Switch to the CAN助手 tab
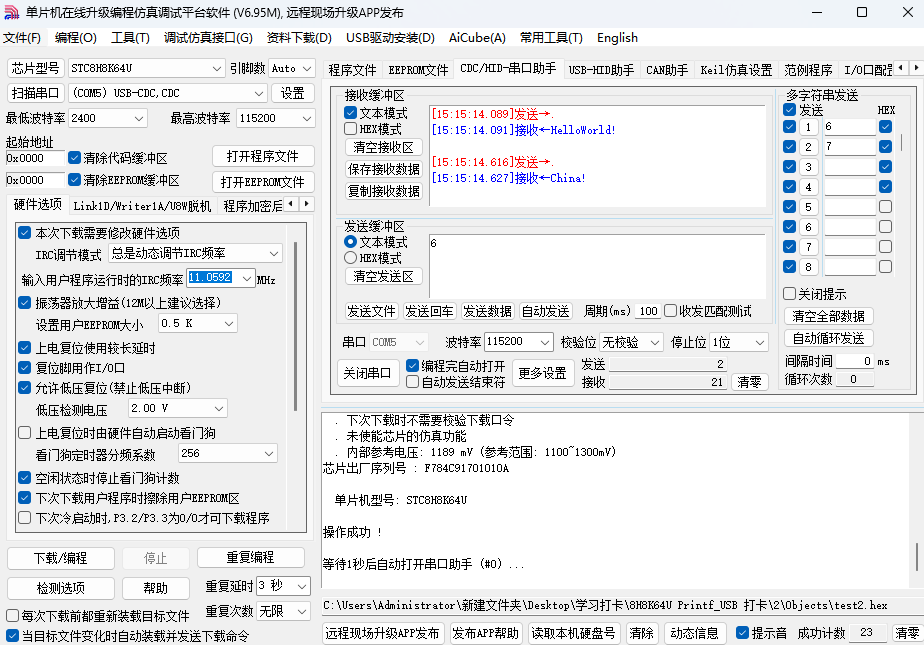The width and height of the screenshot is (924, 645). point(667,70)
